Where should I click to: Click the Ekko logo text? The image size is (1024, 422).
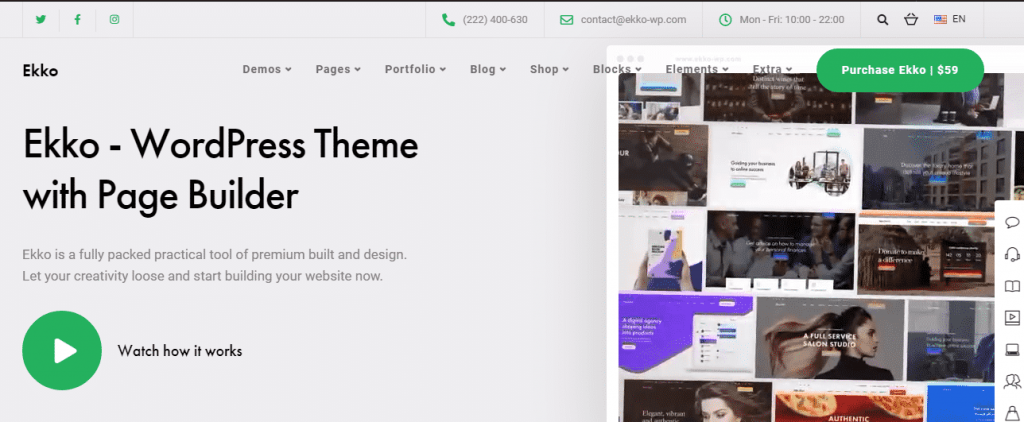pyautogui.click(x=40, y=70)
